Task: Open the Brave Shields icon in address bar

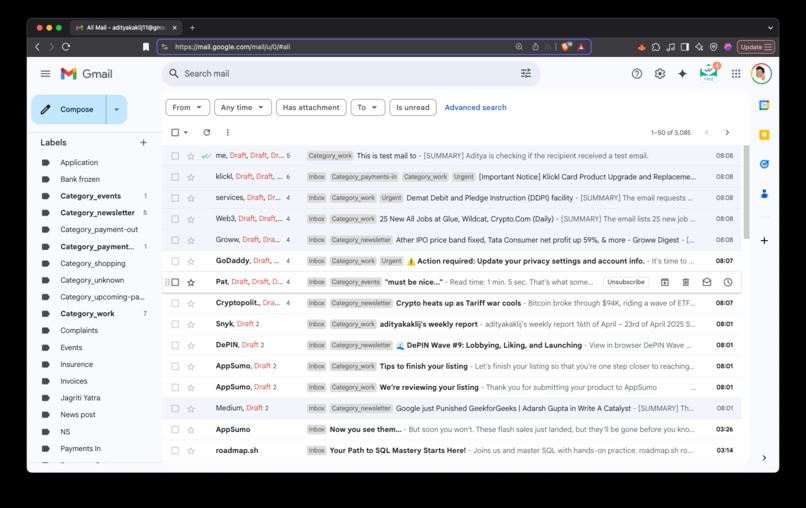Action: click(x=566, y=47)
